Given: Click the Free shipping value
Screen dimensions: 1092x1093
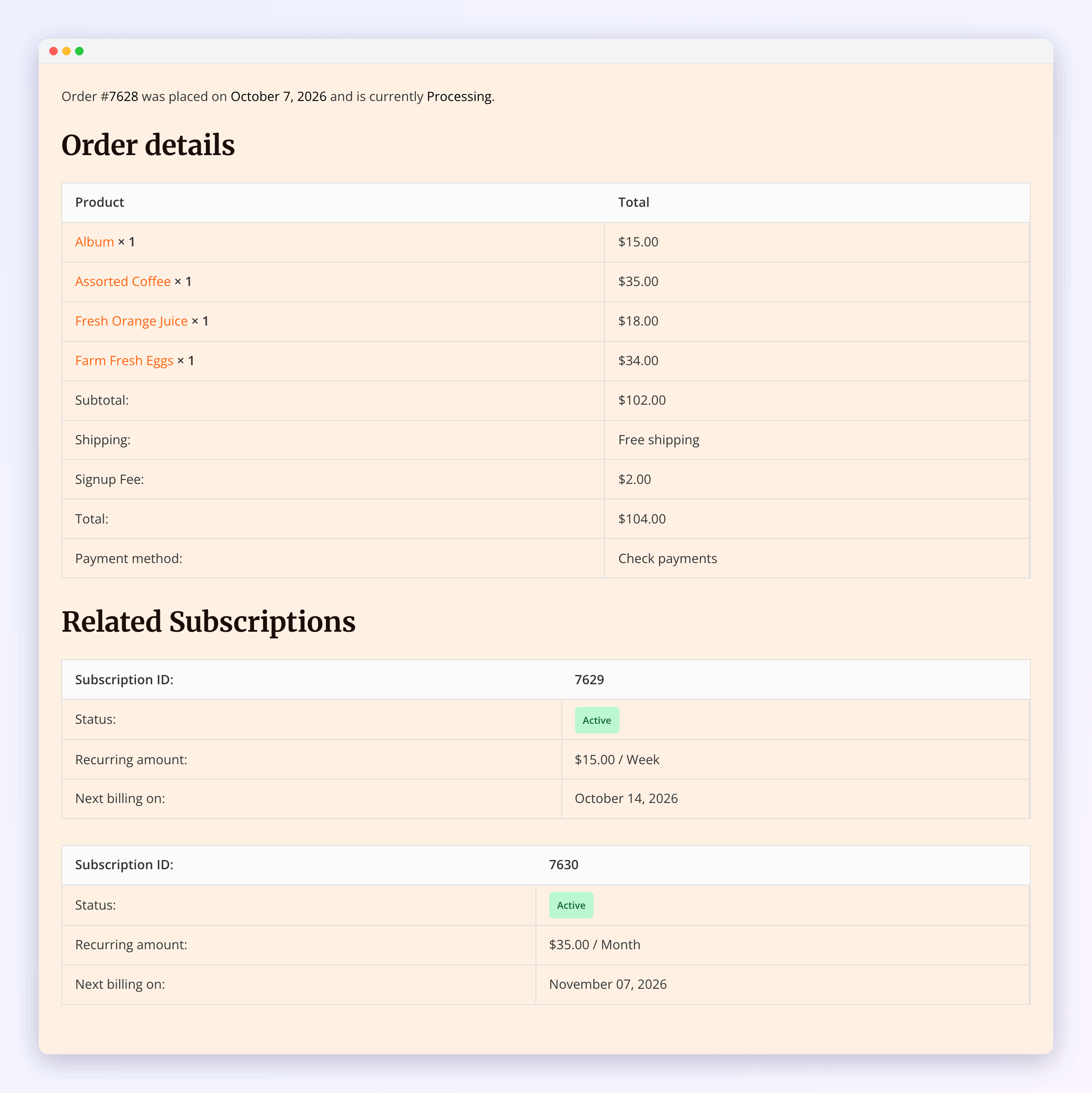Looking at the screenshot, I should point(659,440).
